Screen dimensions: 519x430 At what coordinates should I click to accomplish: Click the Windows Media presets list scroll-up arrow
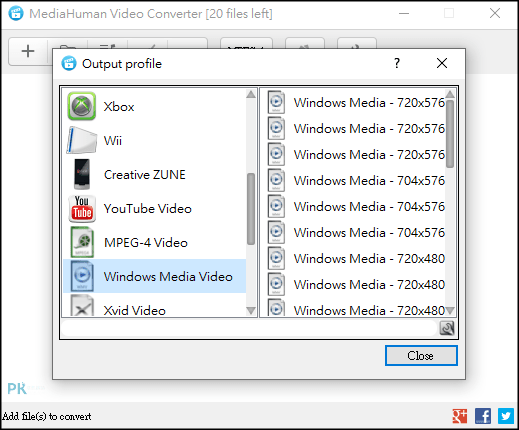click(450, 94)
